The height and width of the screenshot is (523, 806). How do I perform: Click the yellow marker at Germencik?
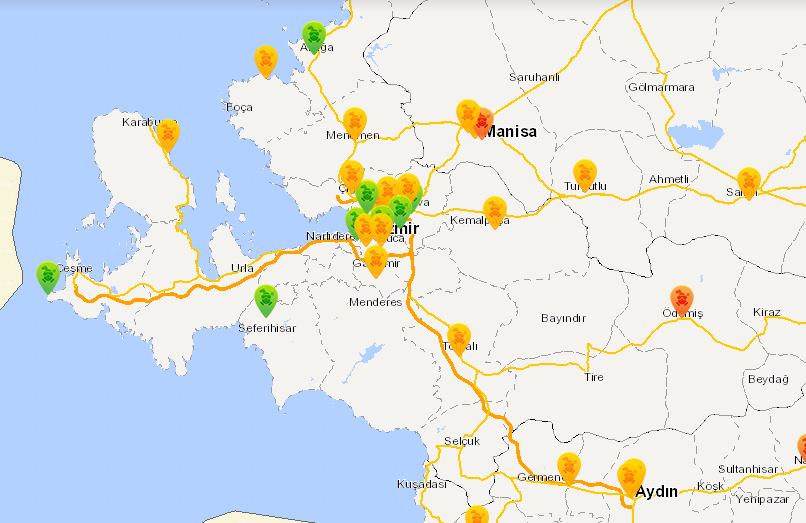(569, 467)
